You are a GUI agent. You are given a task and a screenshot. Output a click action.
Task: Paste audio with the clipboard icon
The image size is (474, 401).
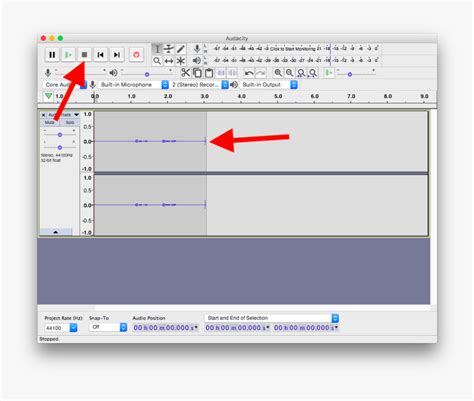click(209, 73)
